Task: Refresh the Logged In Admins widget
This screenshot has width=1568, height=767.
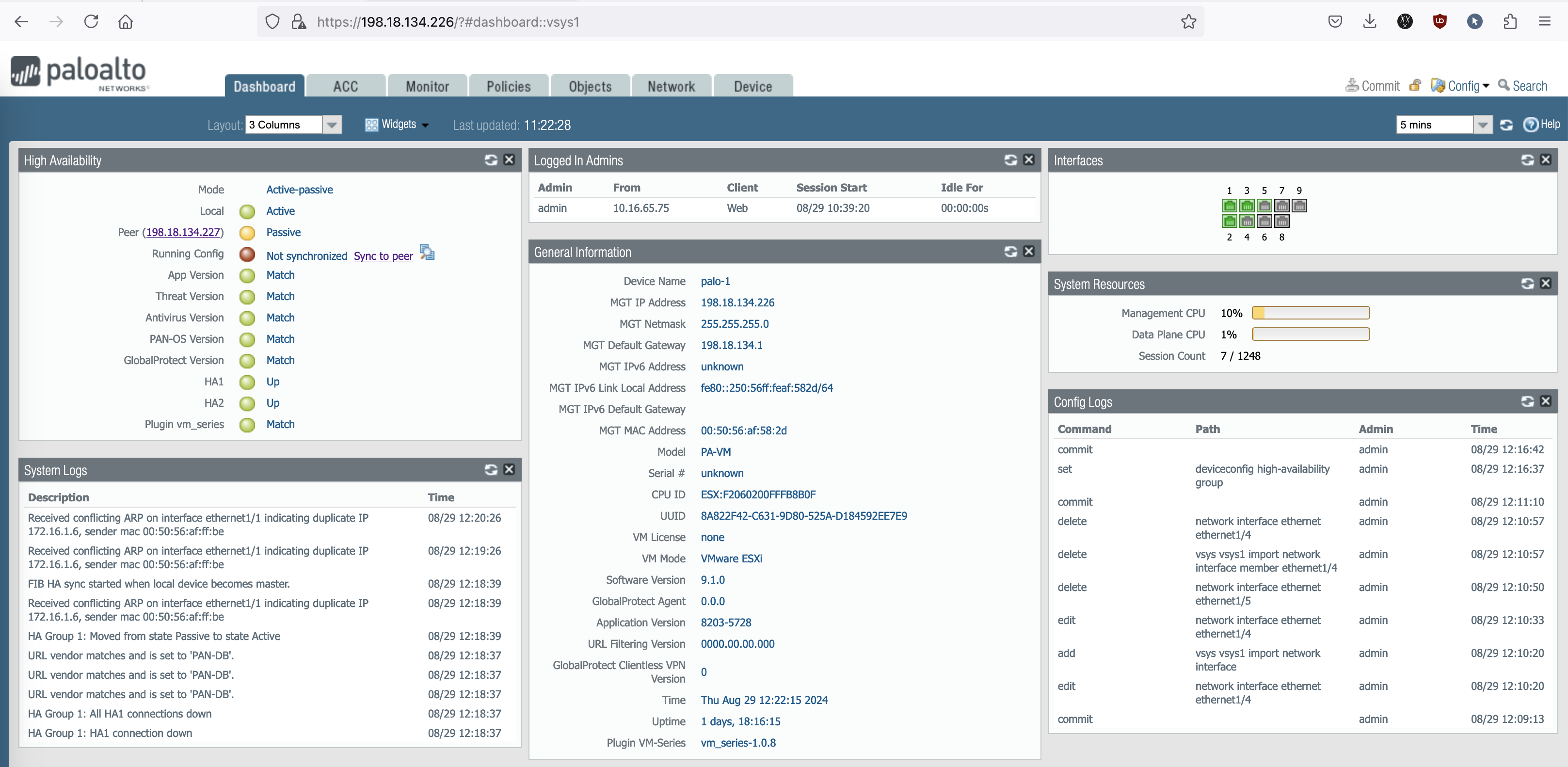Action: 1010,160
